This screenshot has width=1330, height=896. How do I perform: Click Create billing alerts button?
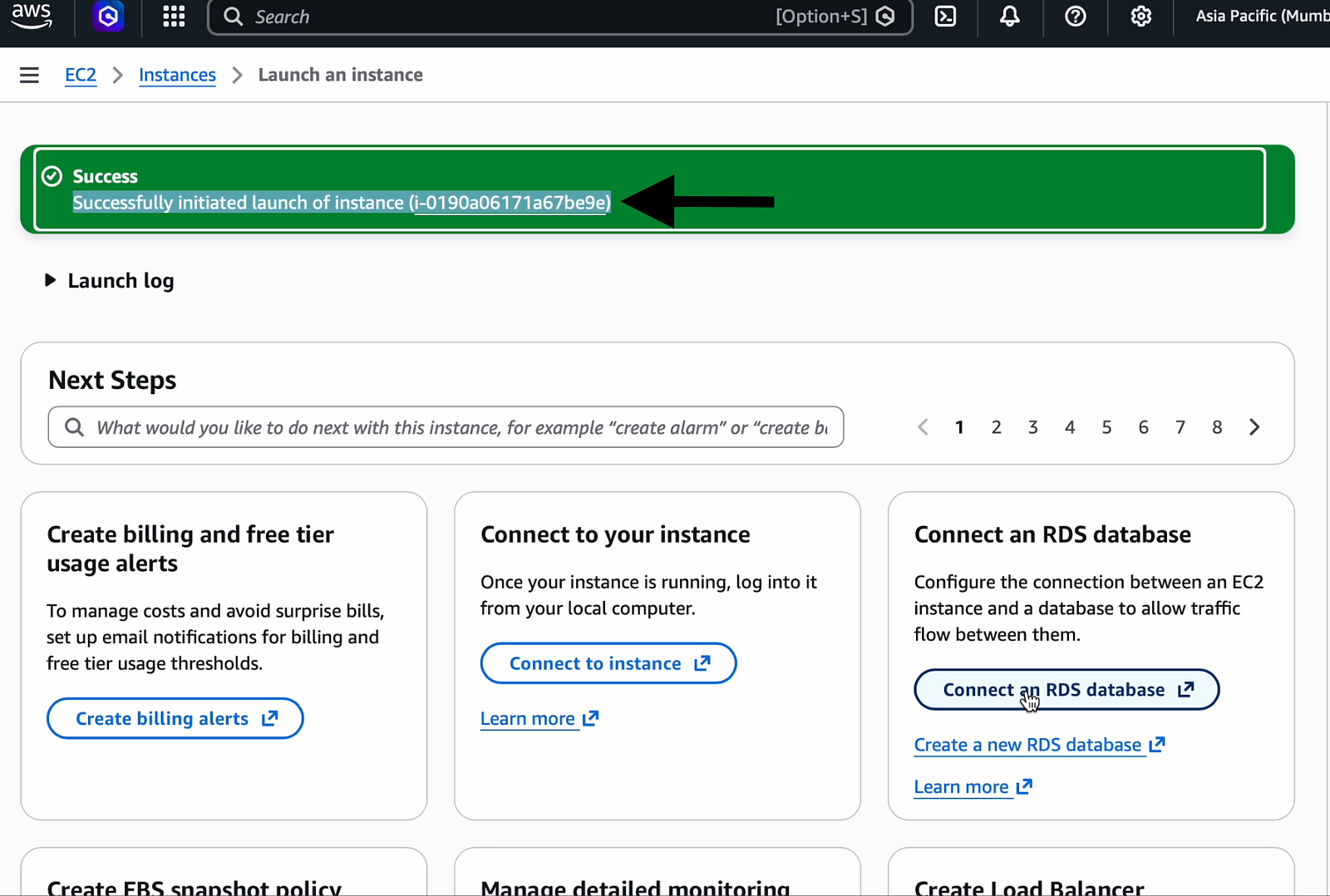coord(175,718)
